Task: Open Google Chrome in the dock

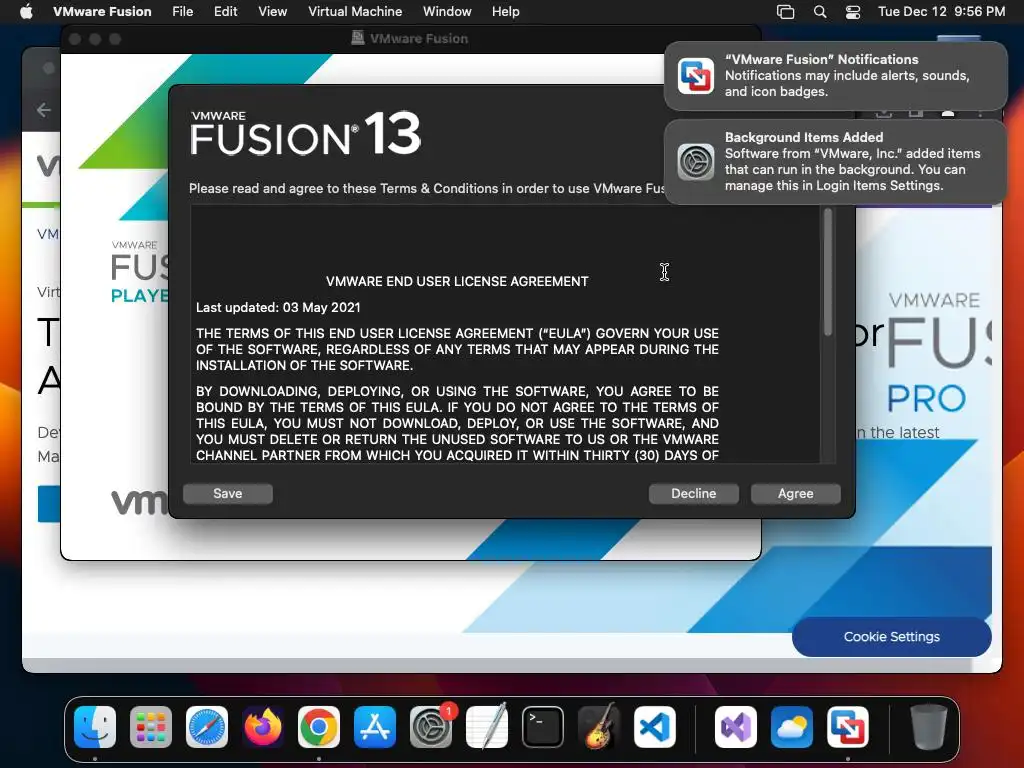Action: pos(319,727)
